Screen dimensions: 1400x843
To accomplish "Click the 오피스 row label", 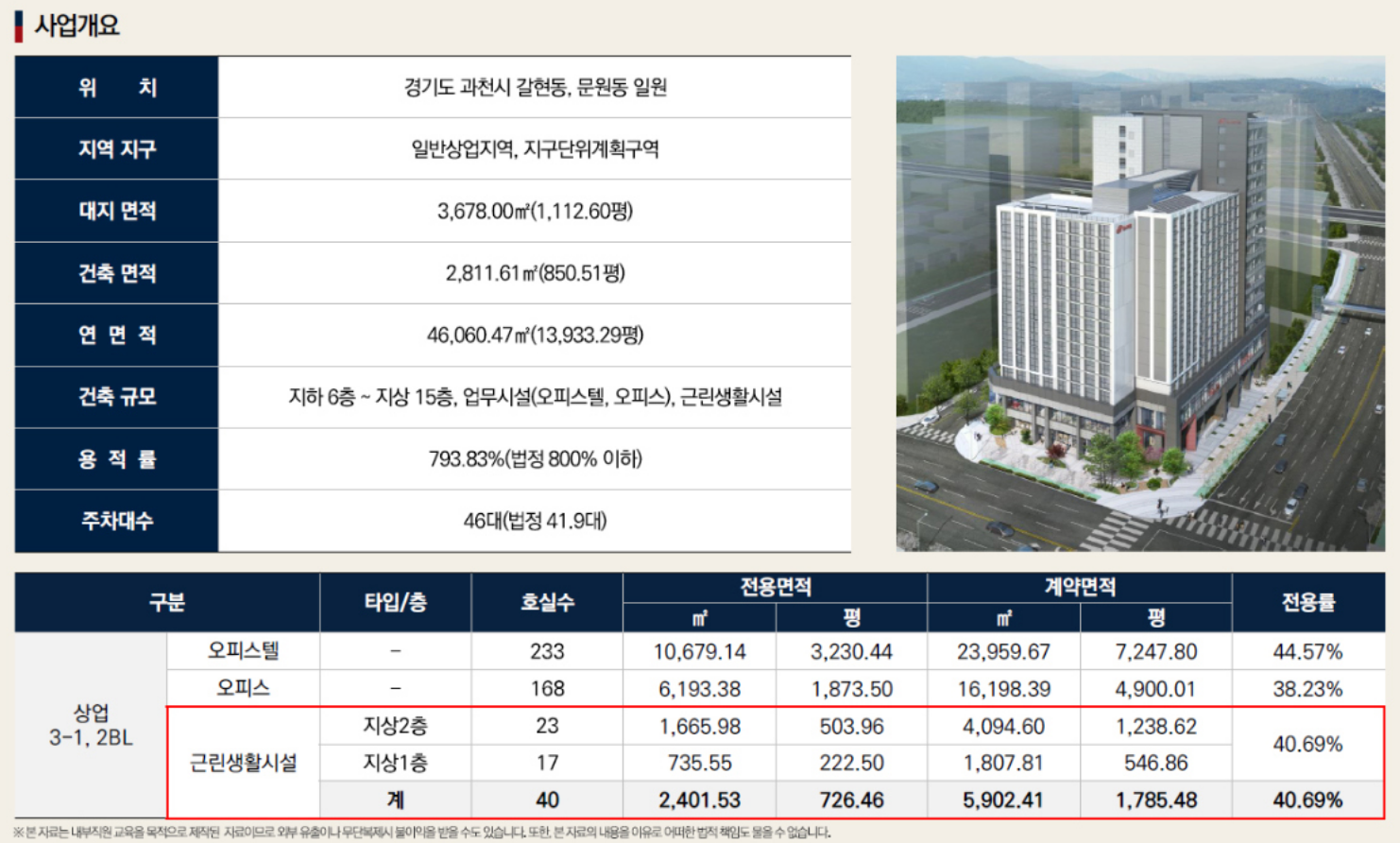I will pyautogui.click(x=241, y=688).
